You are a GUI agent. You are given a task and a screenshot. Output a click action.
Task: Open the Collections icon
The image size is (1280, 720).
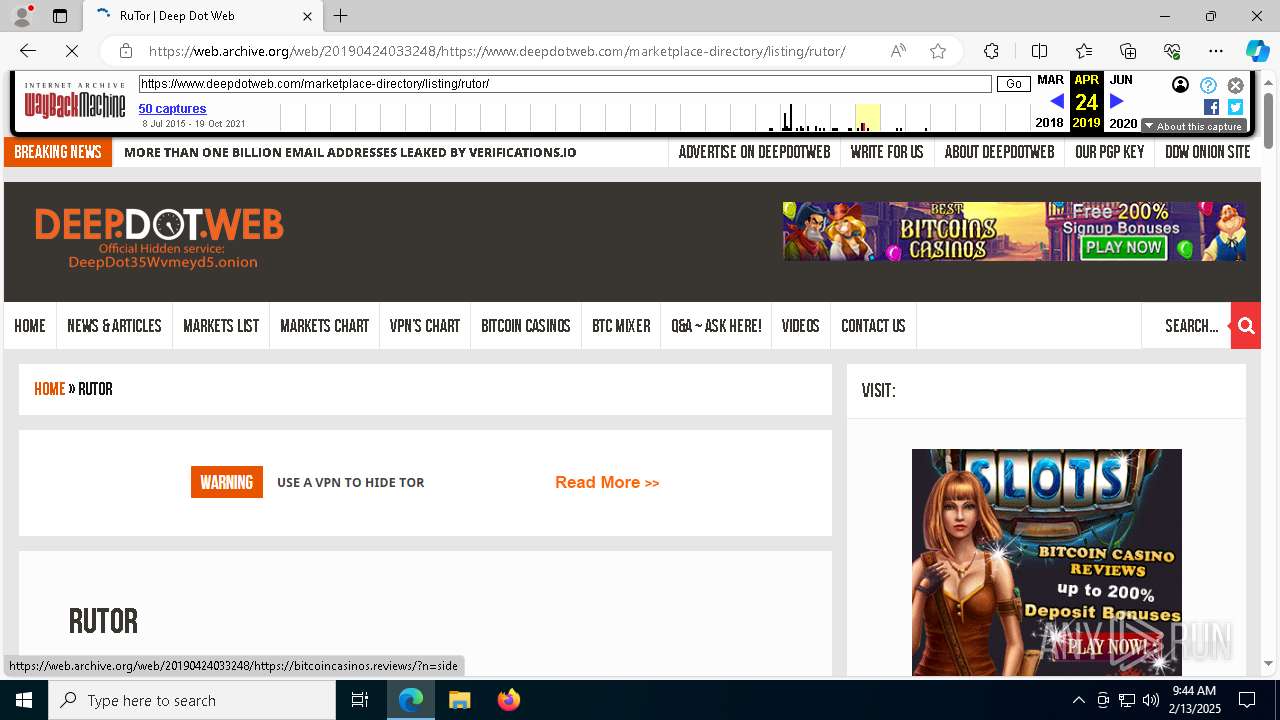1128,51
